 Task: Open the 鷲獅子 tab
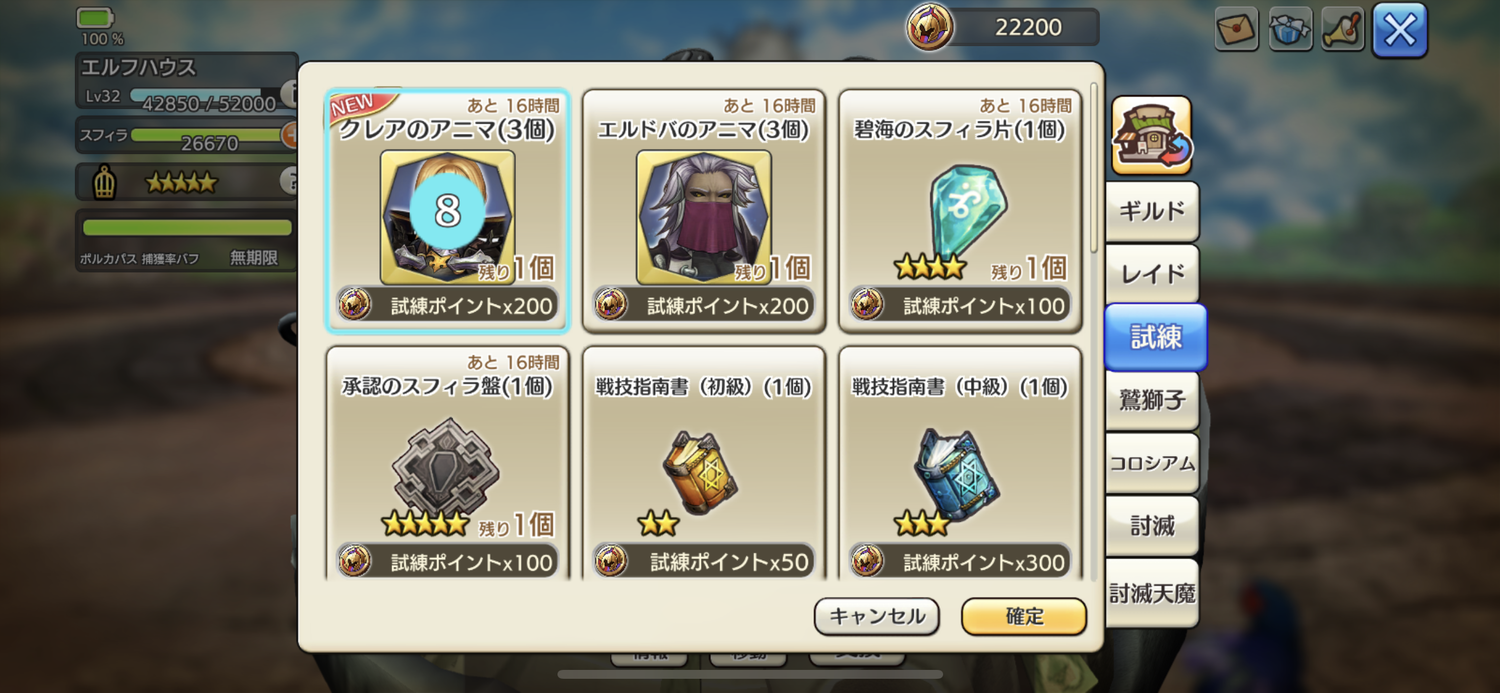[x=1152, y=400]
